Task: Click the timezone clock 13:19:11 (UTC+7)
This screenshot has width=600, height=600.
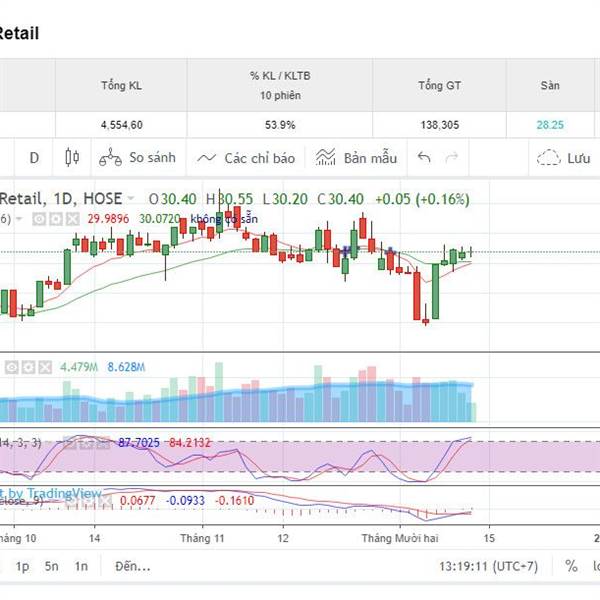Action: click(488, 566)
